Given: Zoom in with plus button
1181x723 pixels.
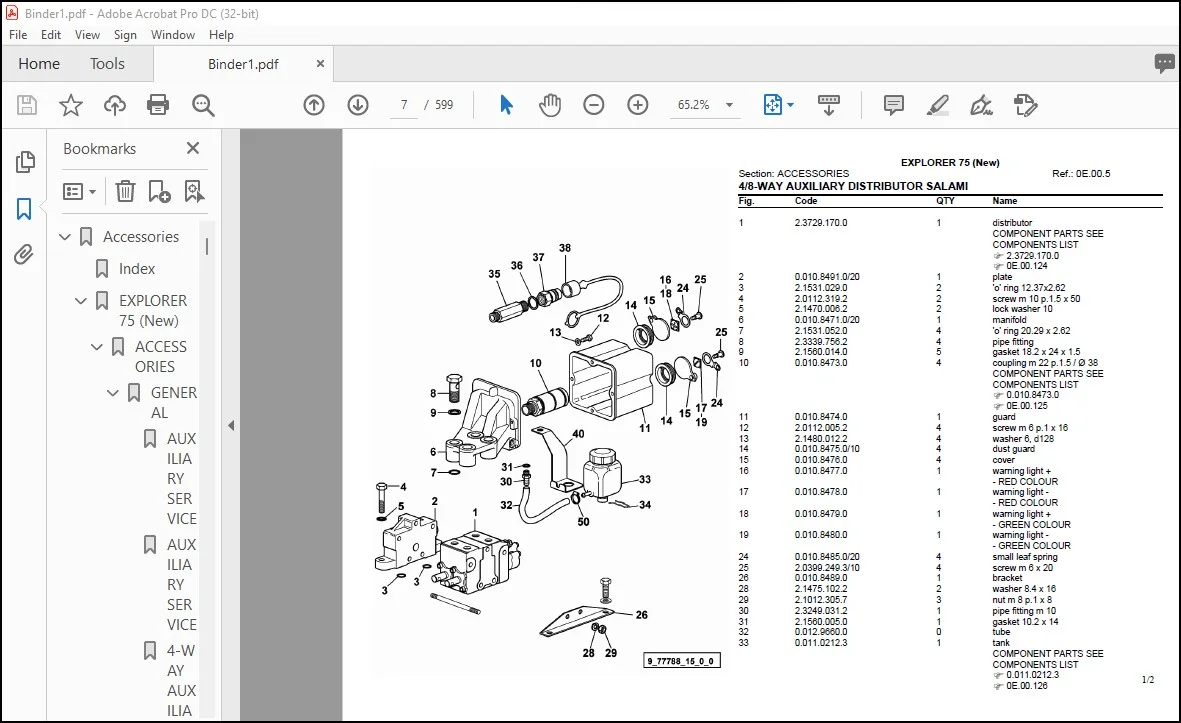Looking at the screenshot, I should [637, 105].
